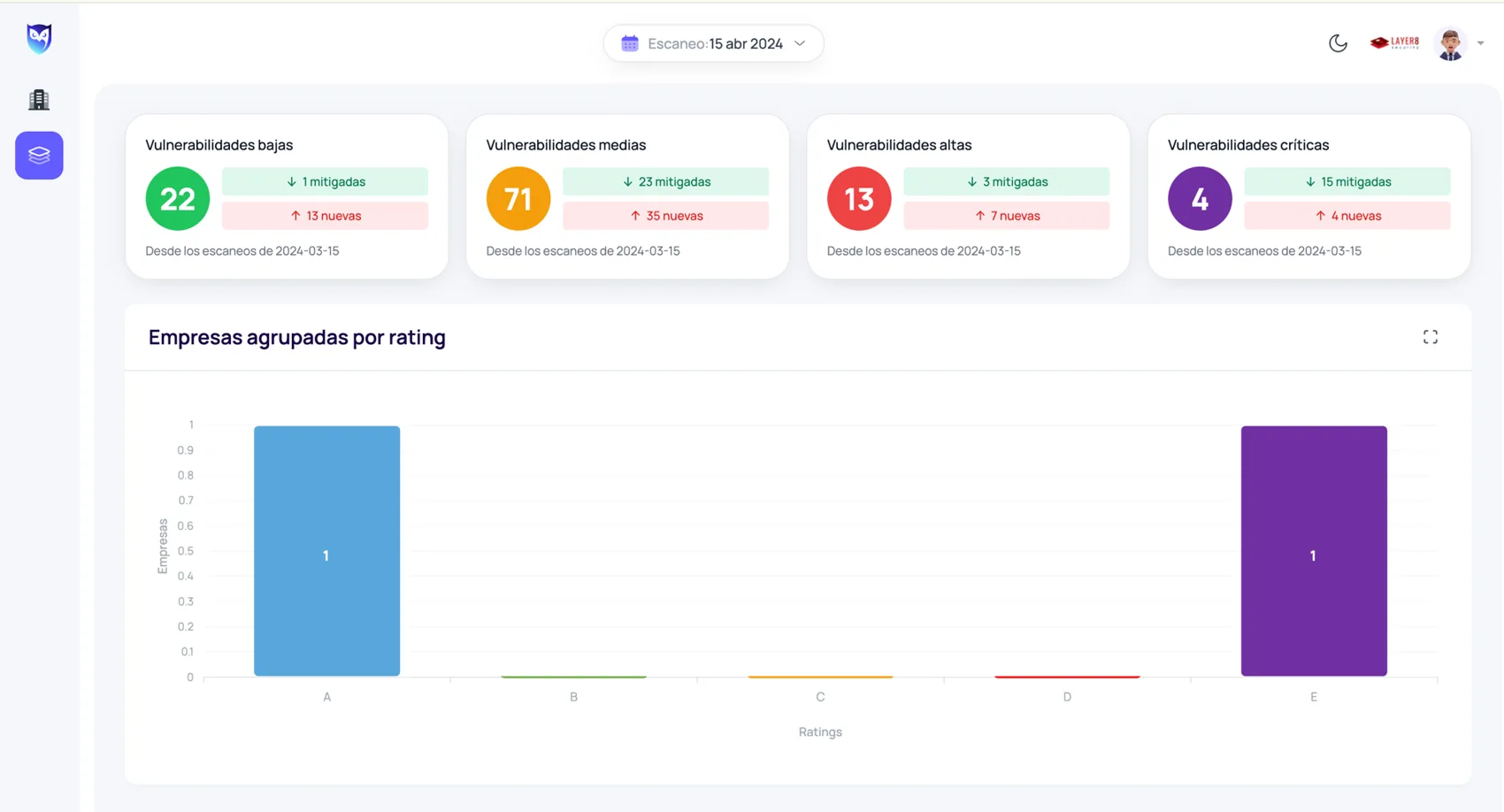Click the green 22 low vulnerabilities circle

[178, 199]
